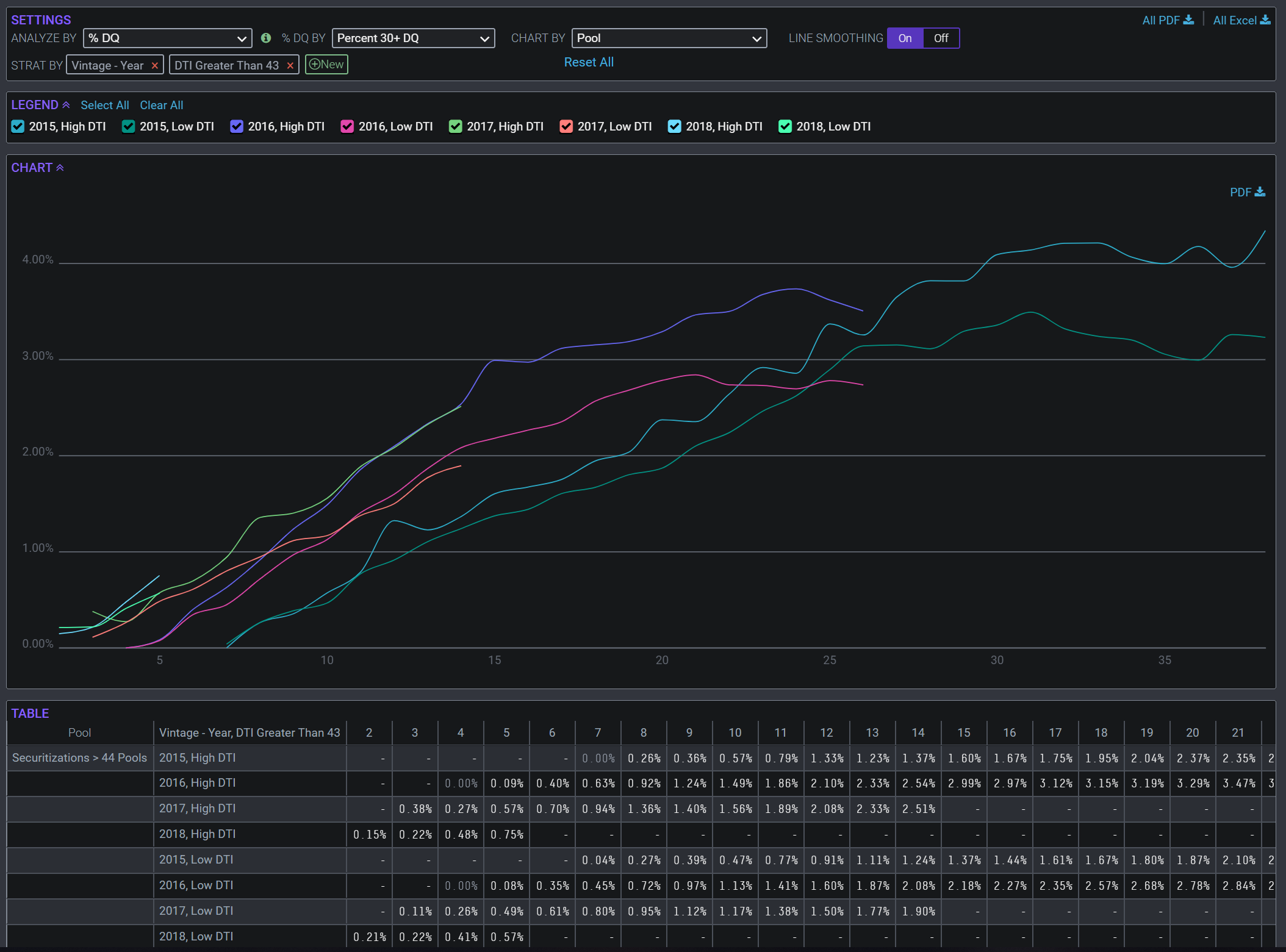Click the chart PDF download icon
The image size is (1286, 952).
[1260, 192]
